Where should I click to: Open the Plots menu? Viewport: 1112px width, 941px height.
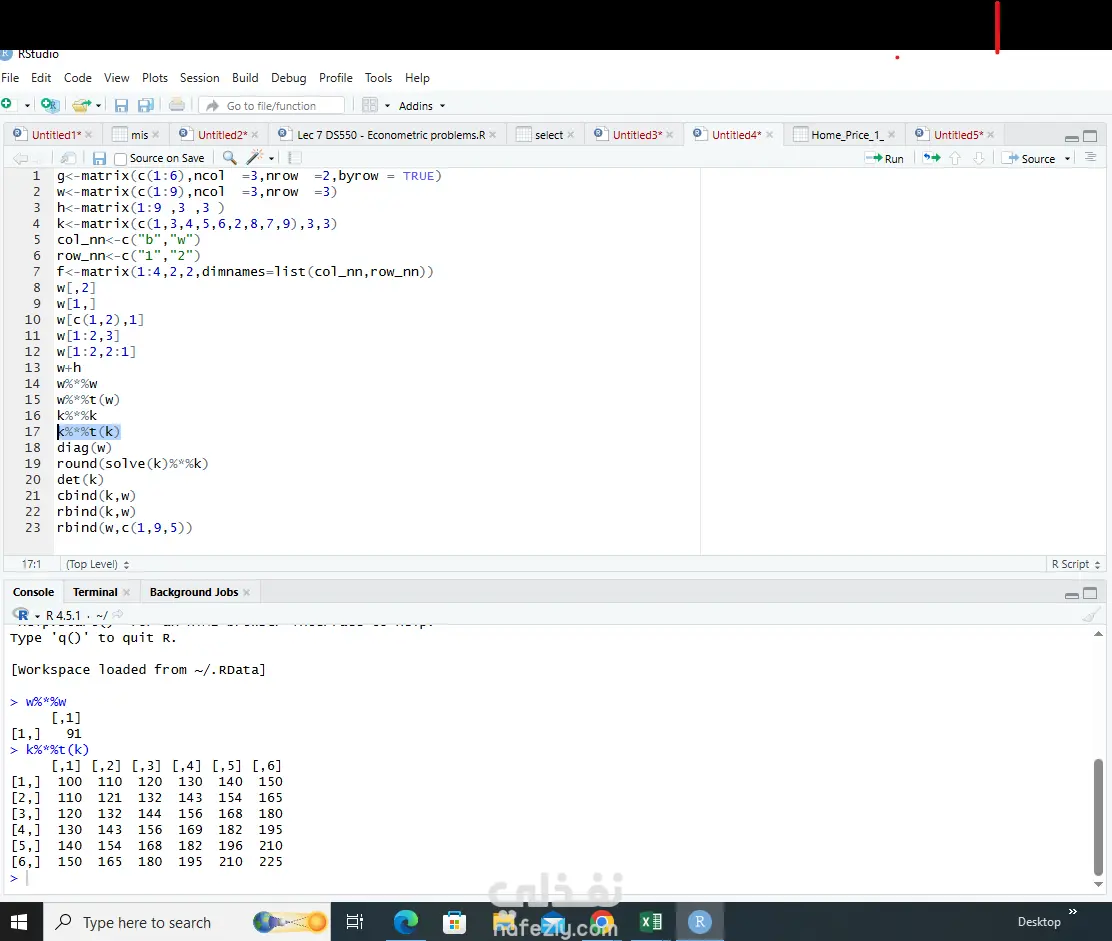tap(155, 78)
